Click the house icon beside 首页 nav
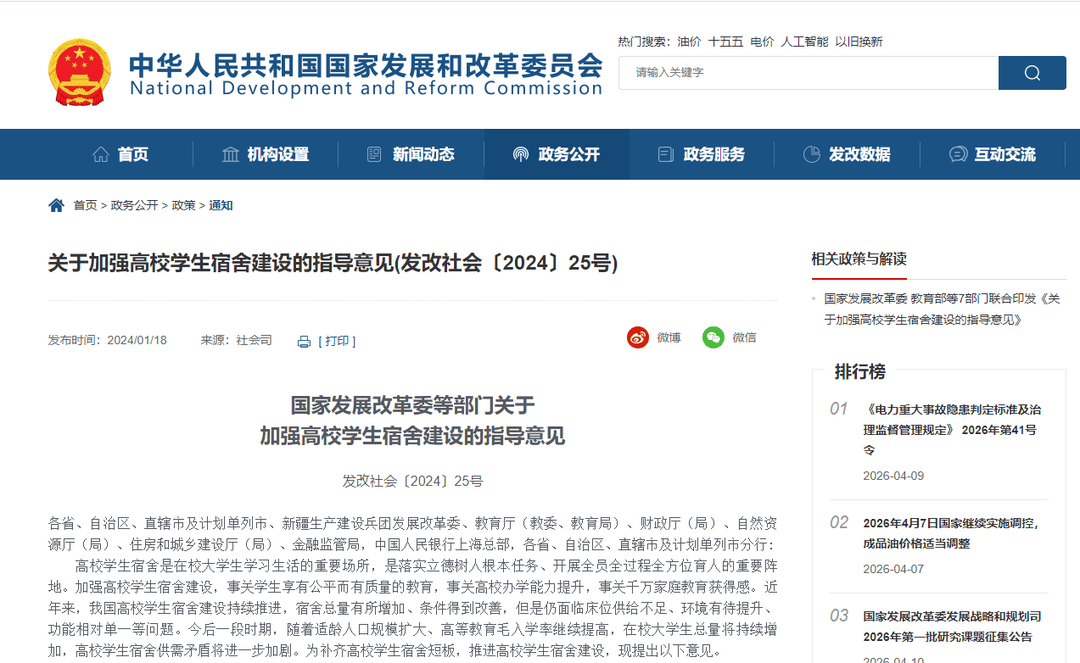The width and height of the screenshot is (1080, 663). pos(101,154)
